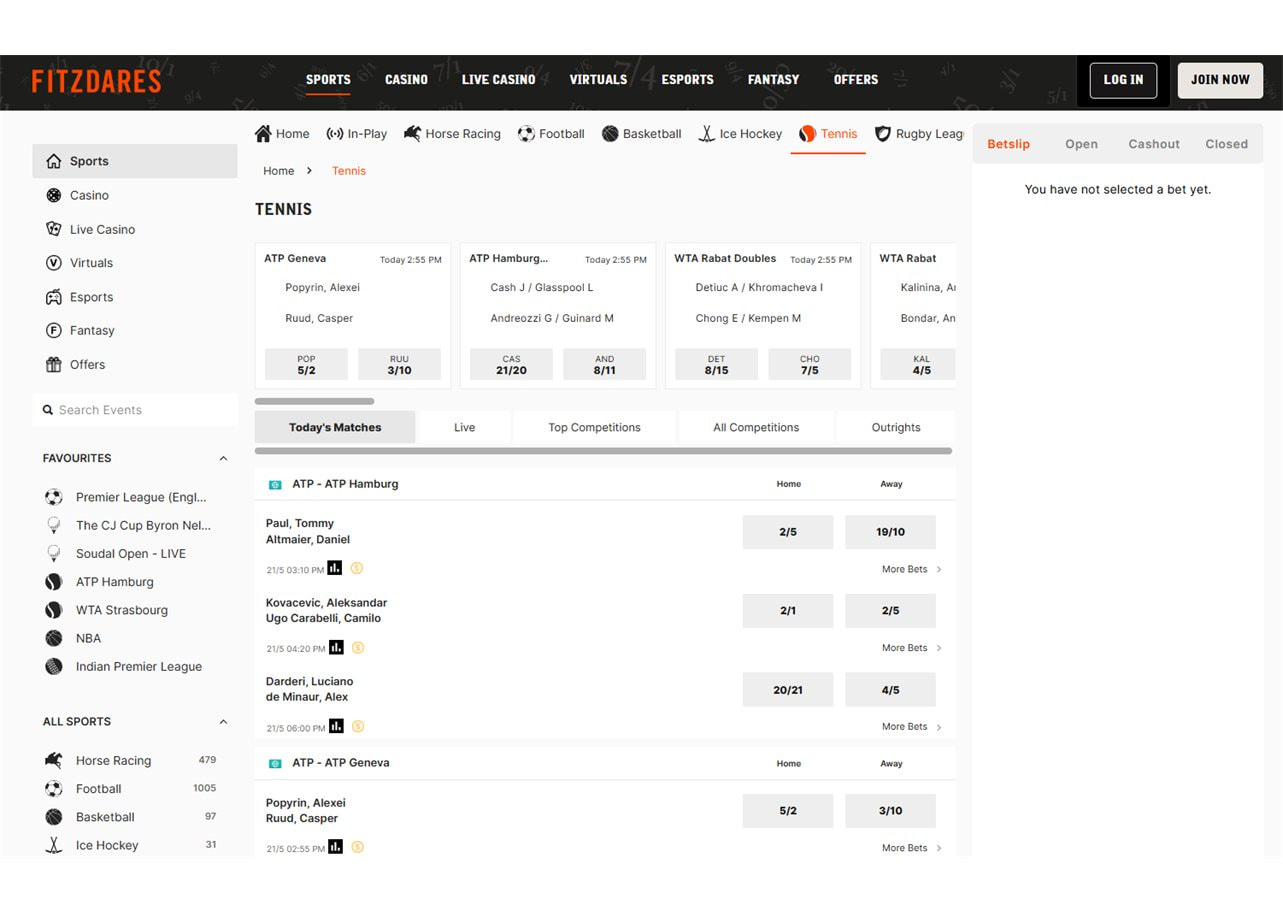Screen dimensions: 1283x913
Task: Switch to All Competitions tab
Action: 756,427
